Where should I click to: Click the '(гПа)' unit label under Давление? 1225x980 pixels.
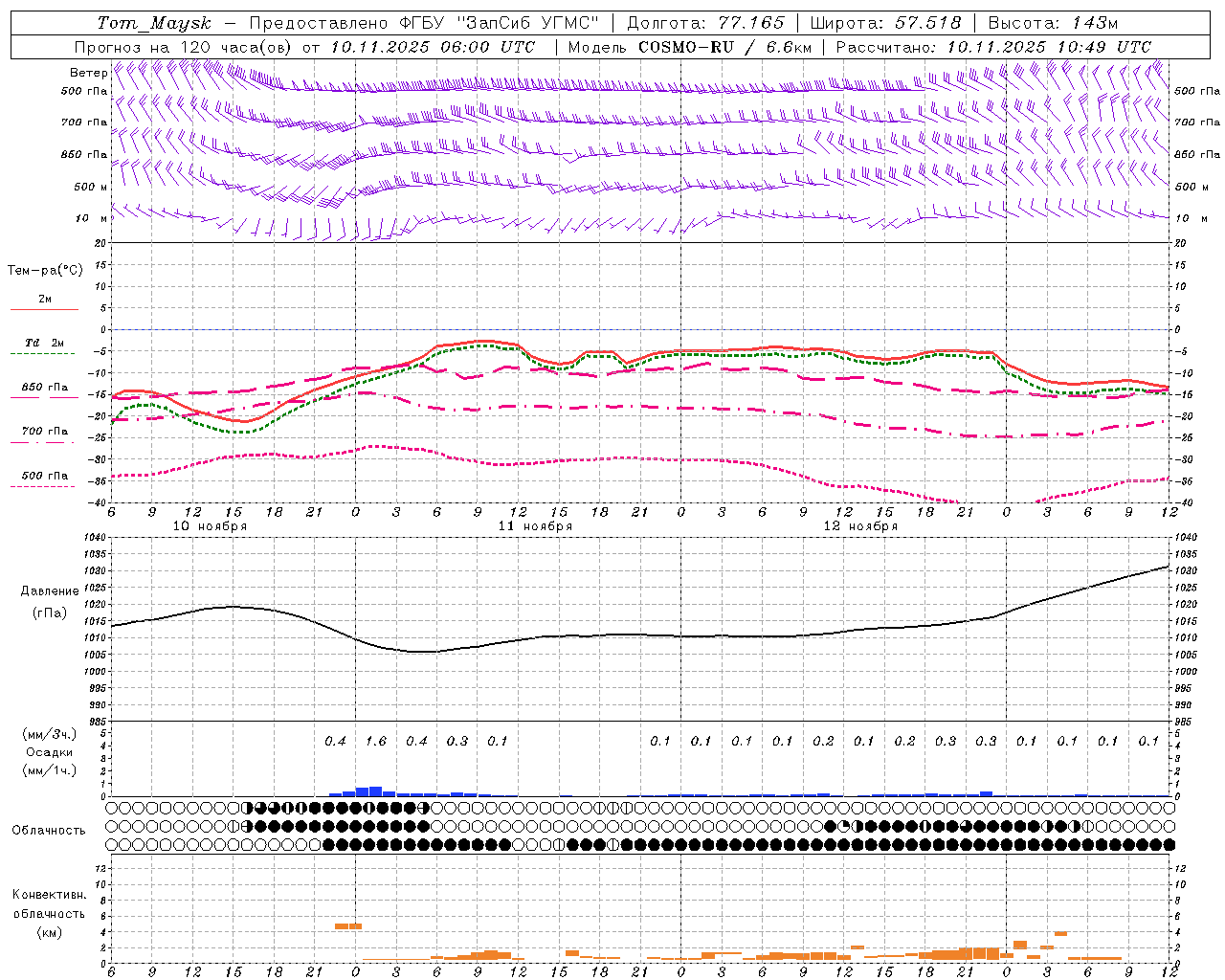(x=50, y=613)
